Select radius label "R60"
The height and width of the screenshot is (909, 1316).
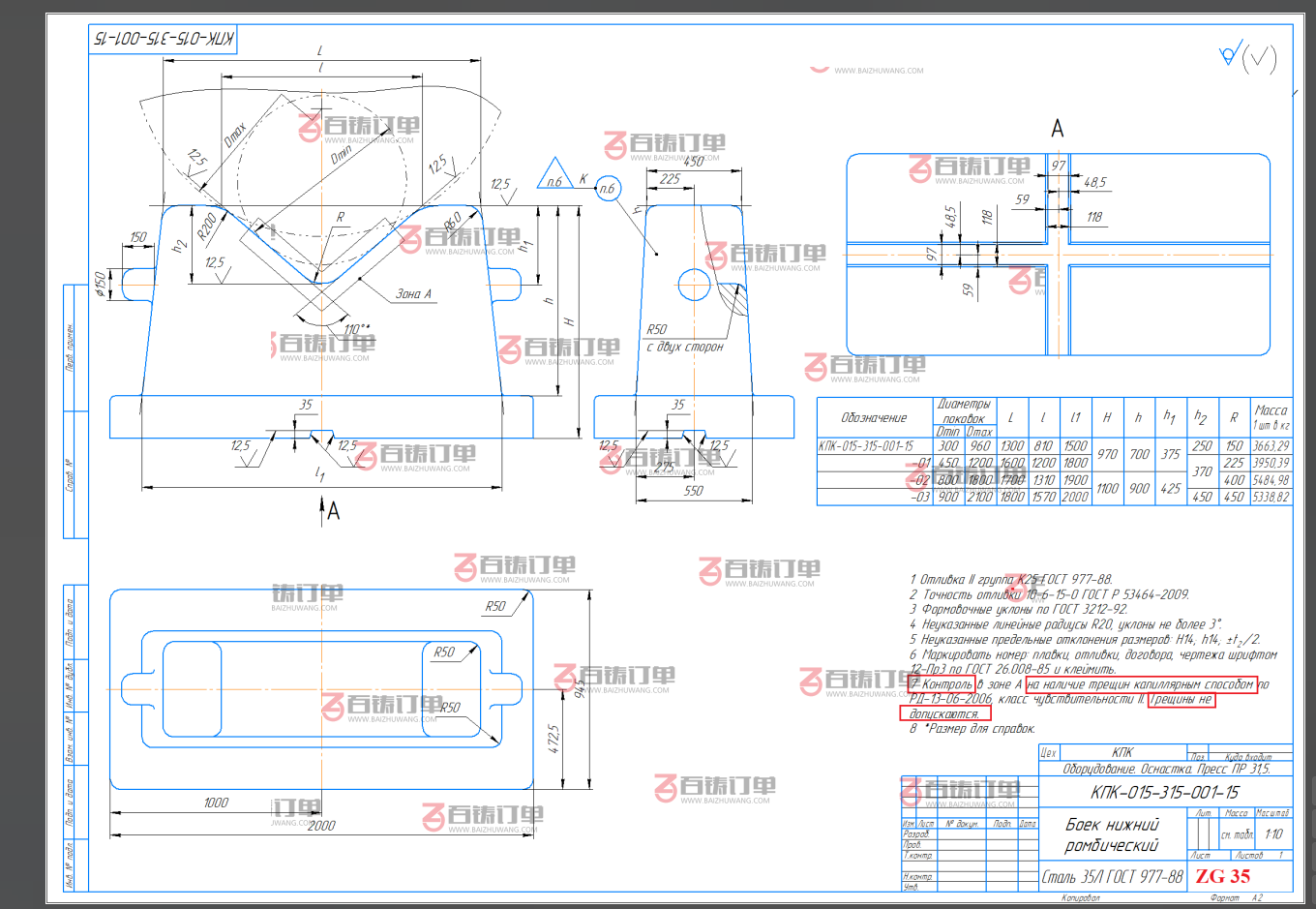point(453,222)
